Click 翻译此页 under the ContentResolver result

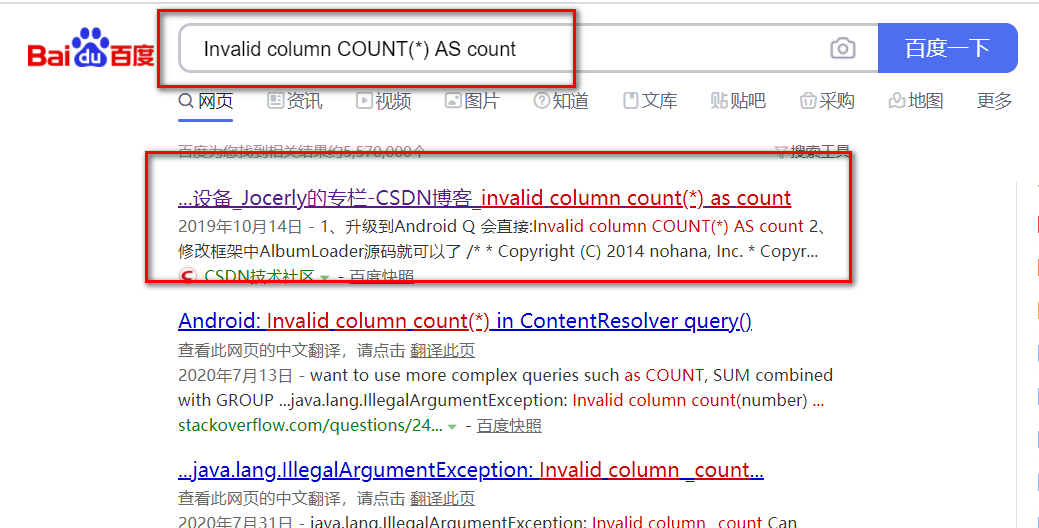[x=443, y=350]
